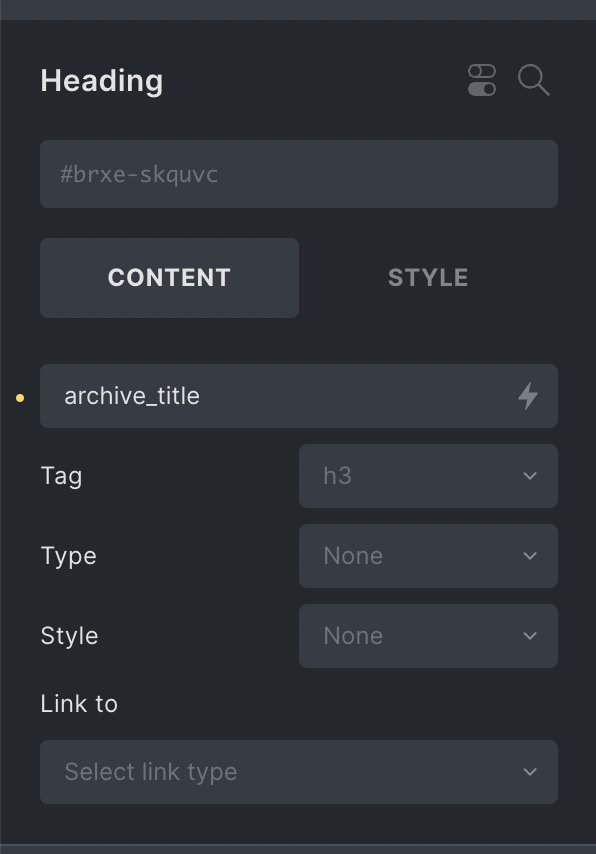
Task: Expand the chevron on the Tag selector
Action: [x=530, y=476]
